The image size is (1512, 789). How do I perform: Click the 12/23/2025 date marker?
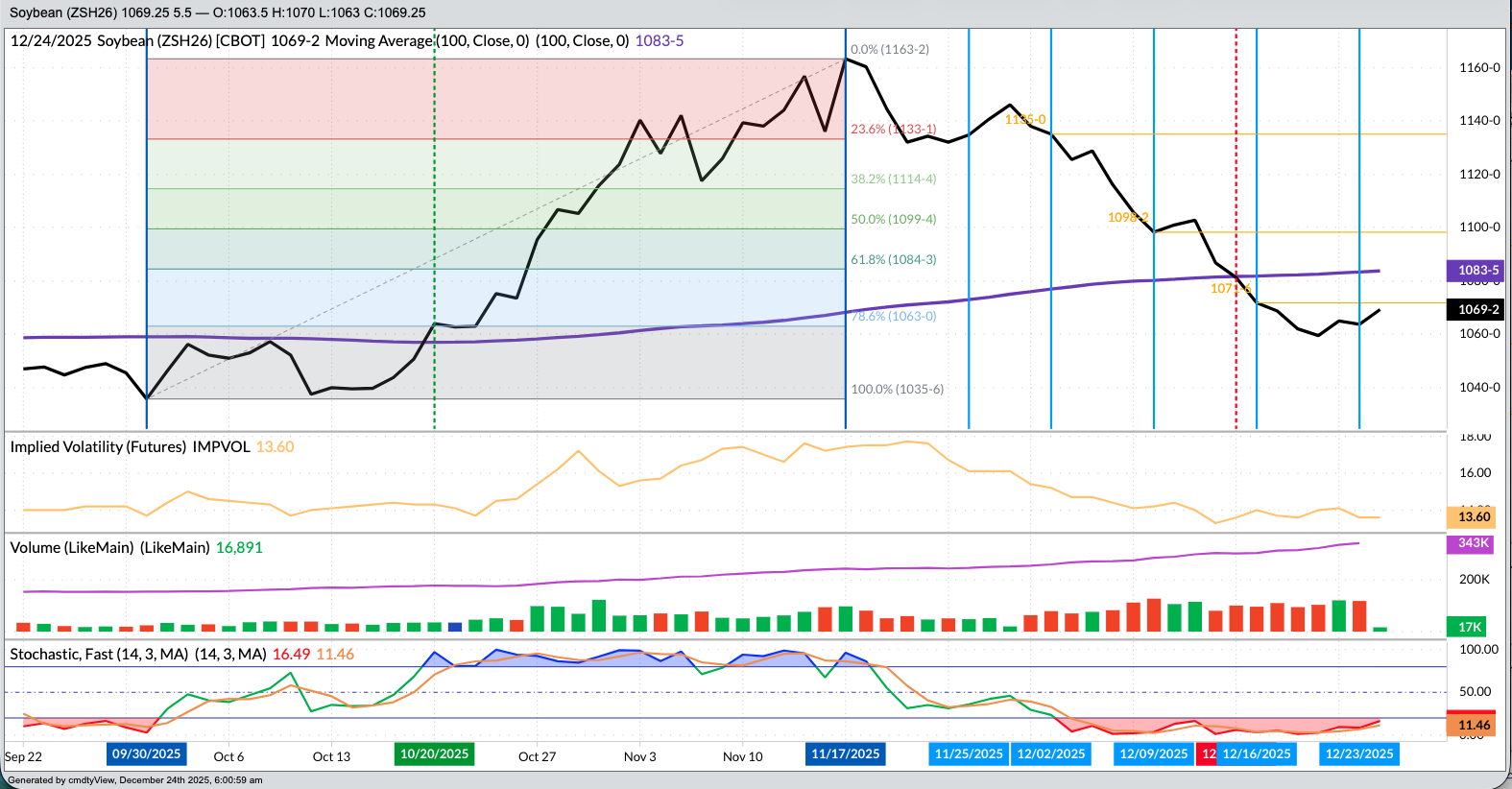[1358, 754]
